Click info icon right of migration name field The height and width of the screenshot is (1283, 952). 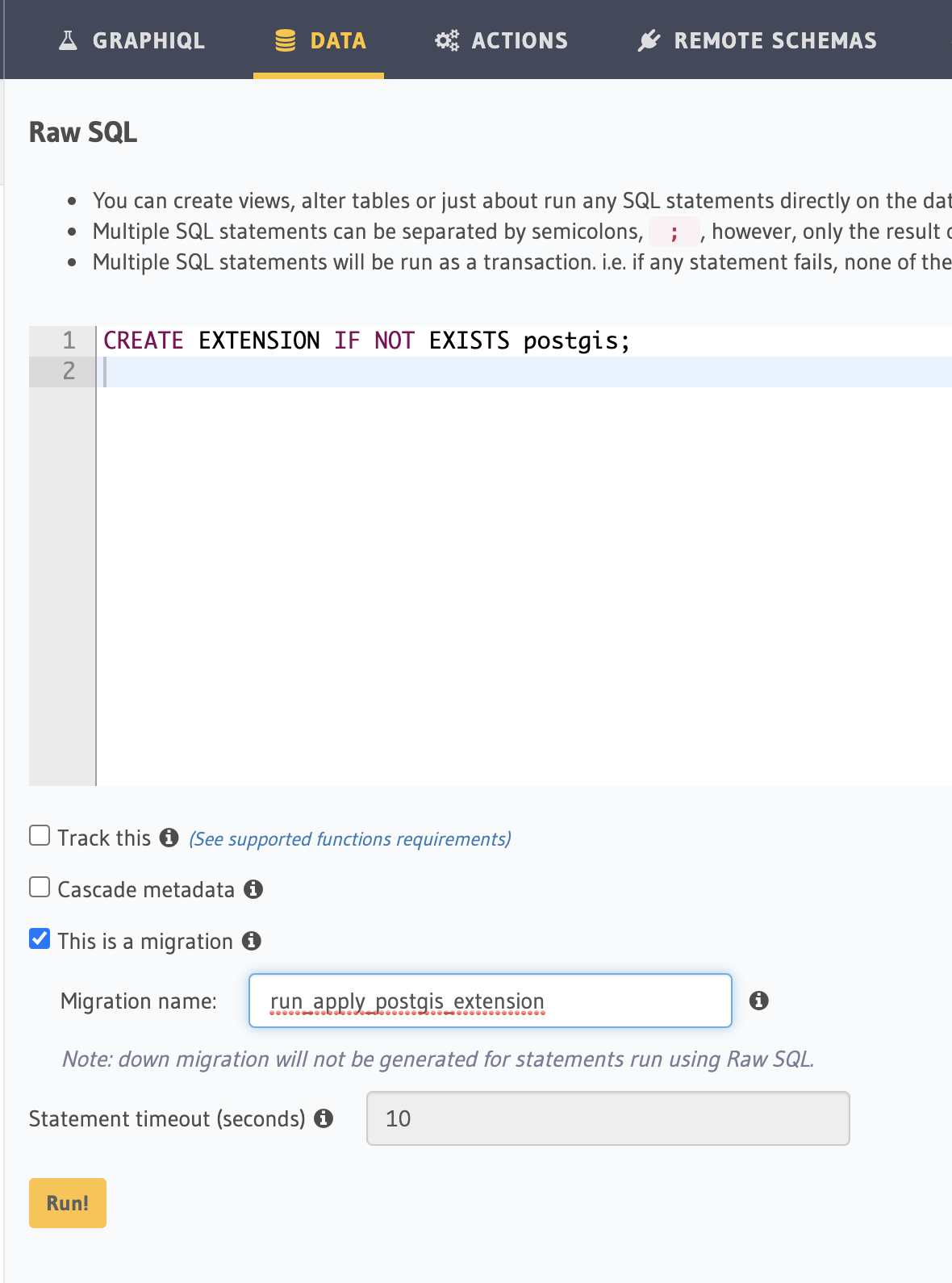[758, 1001]
